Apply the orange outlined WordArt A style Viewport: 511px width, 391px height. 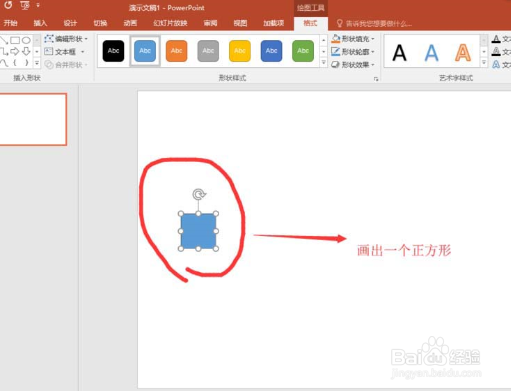pos(463,53)
